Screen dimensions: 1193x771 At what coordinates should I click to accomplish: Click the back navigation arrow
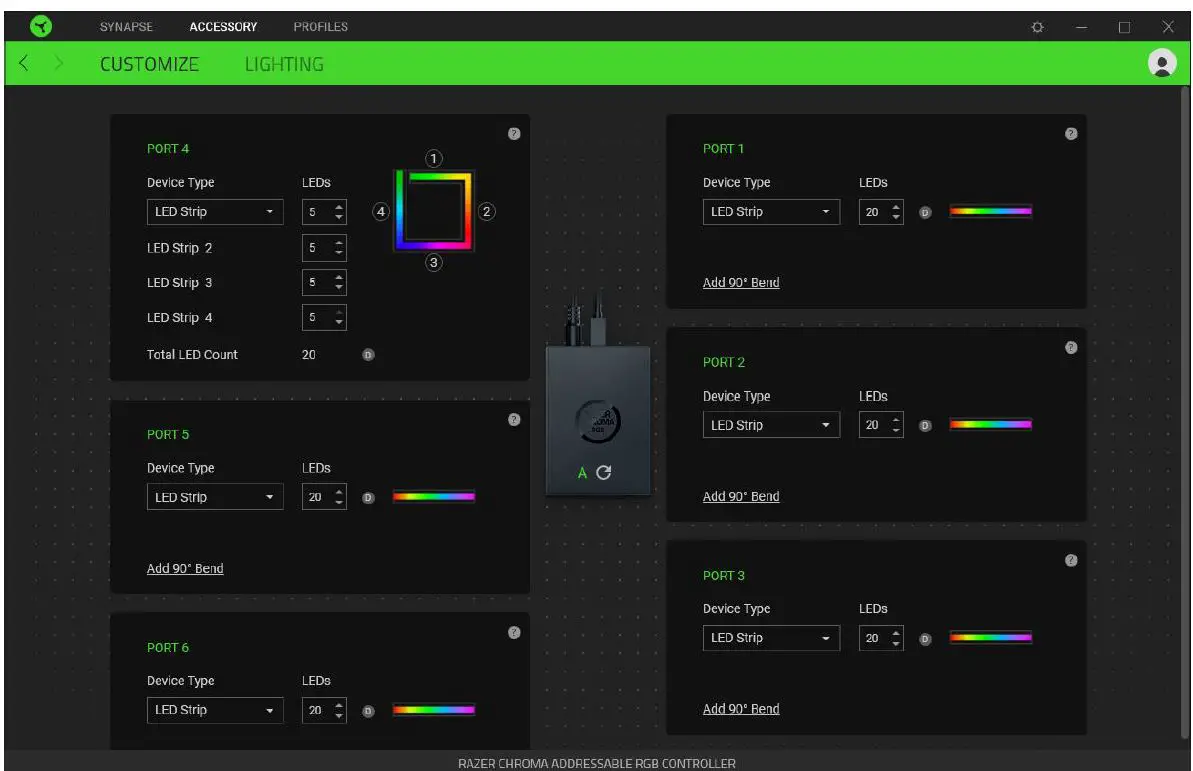(x=23, y=63)
